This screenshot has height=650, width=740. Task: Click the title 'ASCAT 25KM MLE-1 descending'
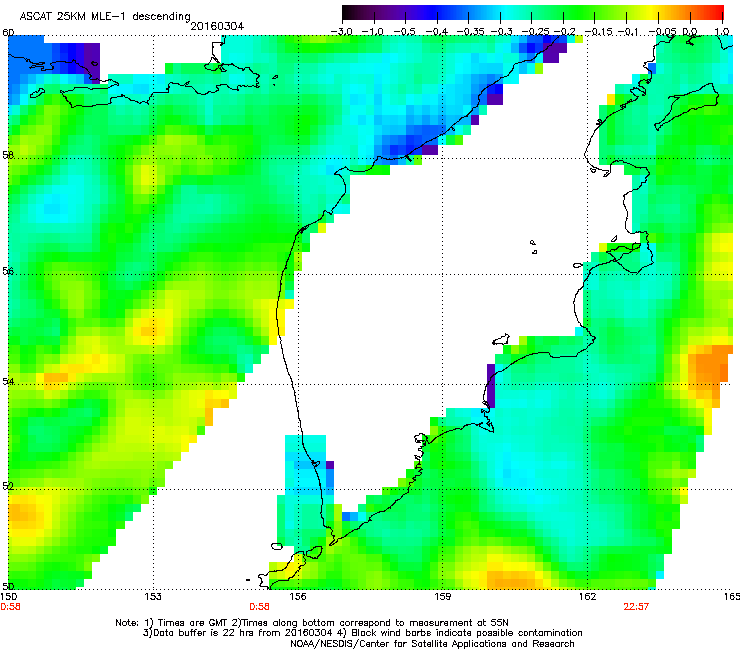(x=105, y=16)
